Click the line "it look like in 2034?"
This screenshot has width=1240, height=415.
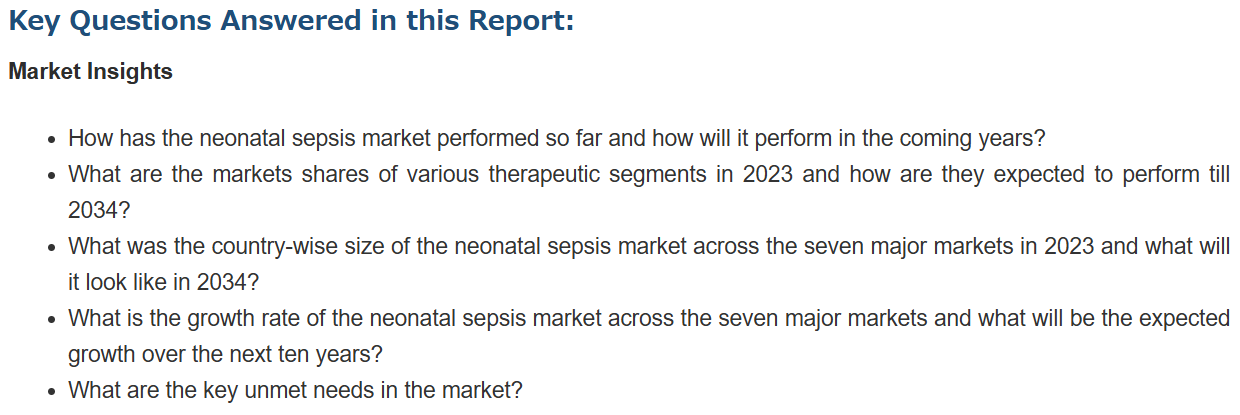[164, 282]
